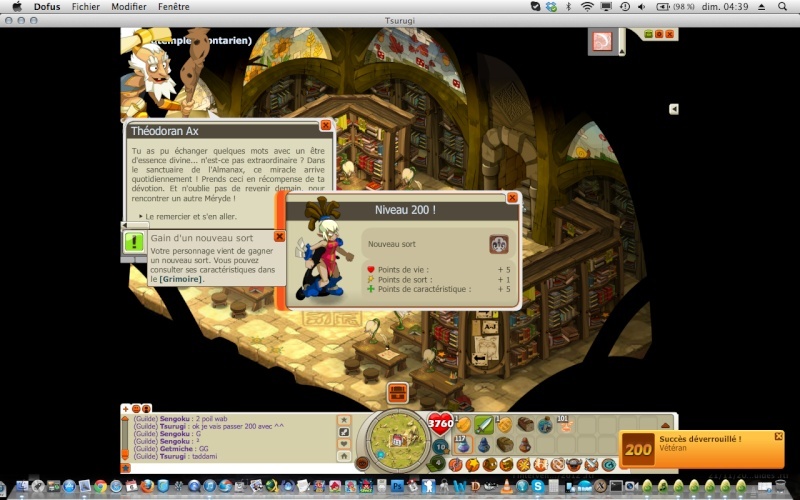Screen dimensions: 800x500
Task: Open the Apple menu
Action: coord(17,7)
